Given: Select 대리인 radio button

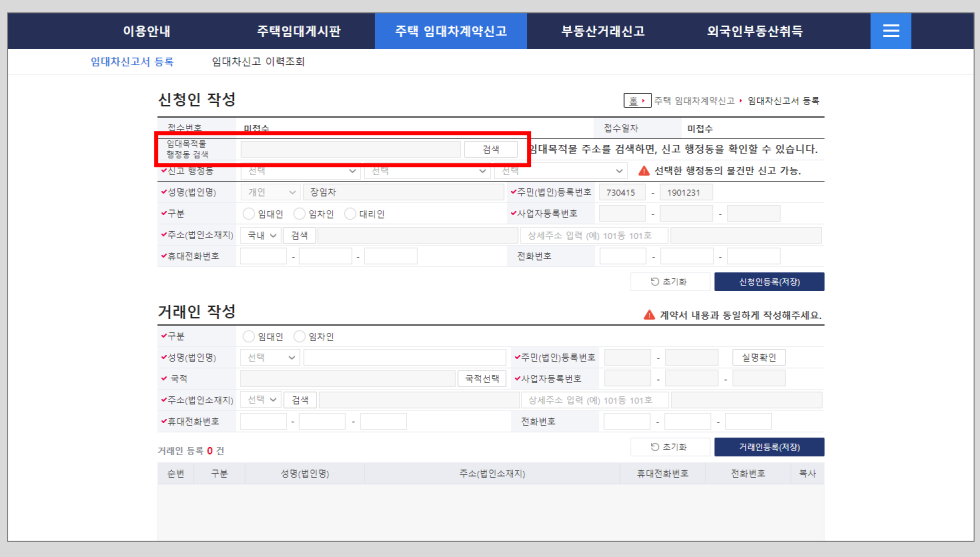Looking at the screenshot, I should click(x=350, y=214).
